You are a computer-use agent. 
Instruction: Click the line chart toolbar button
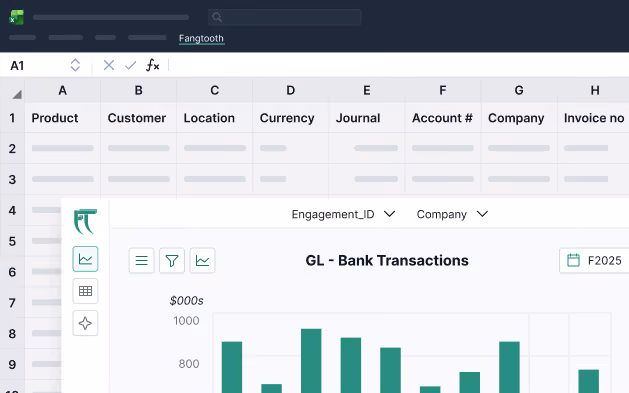point(202,261)
